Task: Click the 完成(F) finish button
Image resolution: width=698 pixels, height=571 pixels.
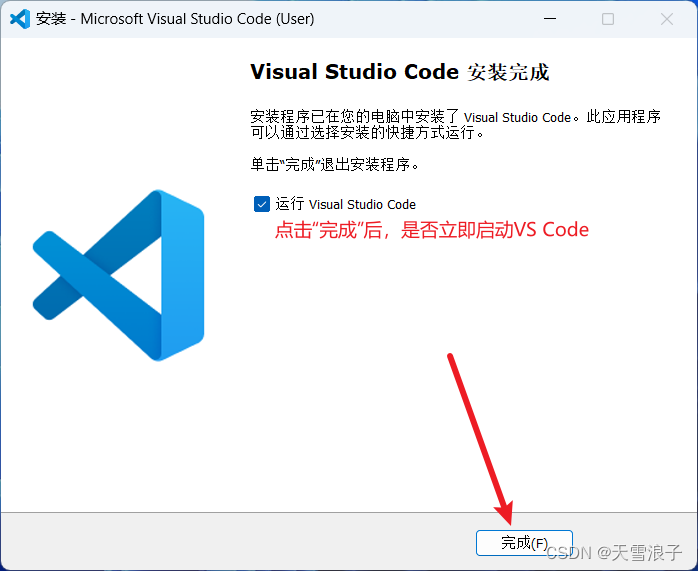Action: coord(524,543)
